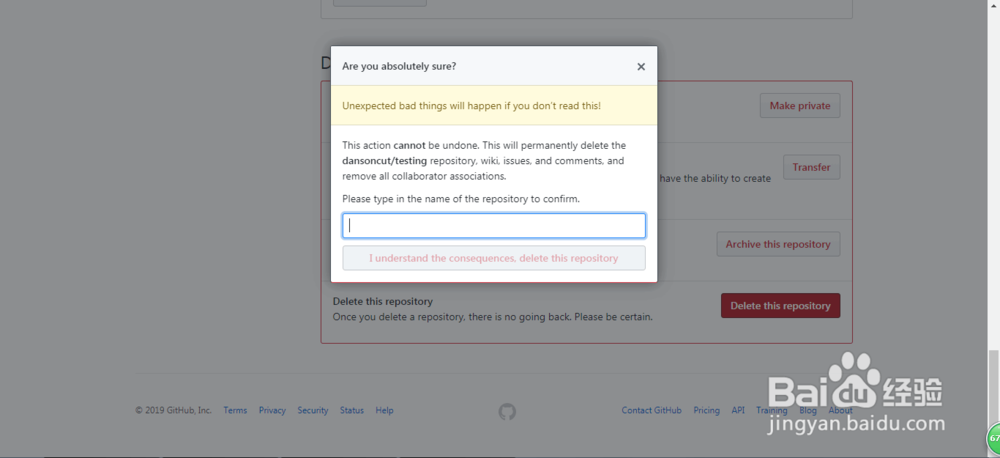
Task: Click the GitHub Octocat footer logo
Action: click(x=507, y=411)
